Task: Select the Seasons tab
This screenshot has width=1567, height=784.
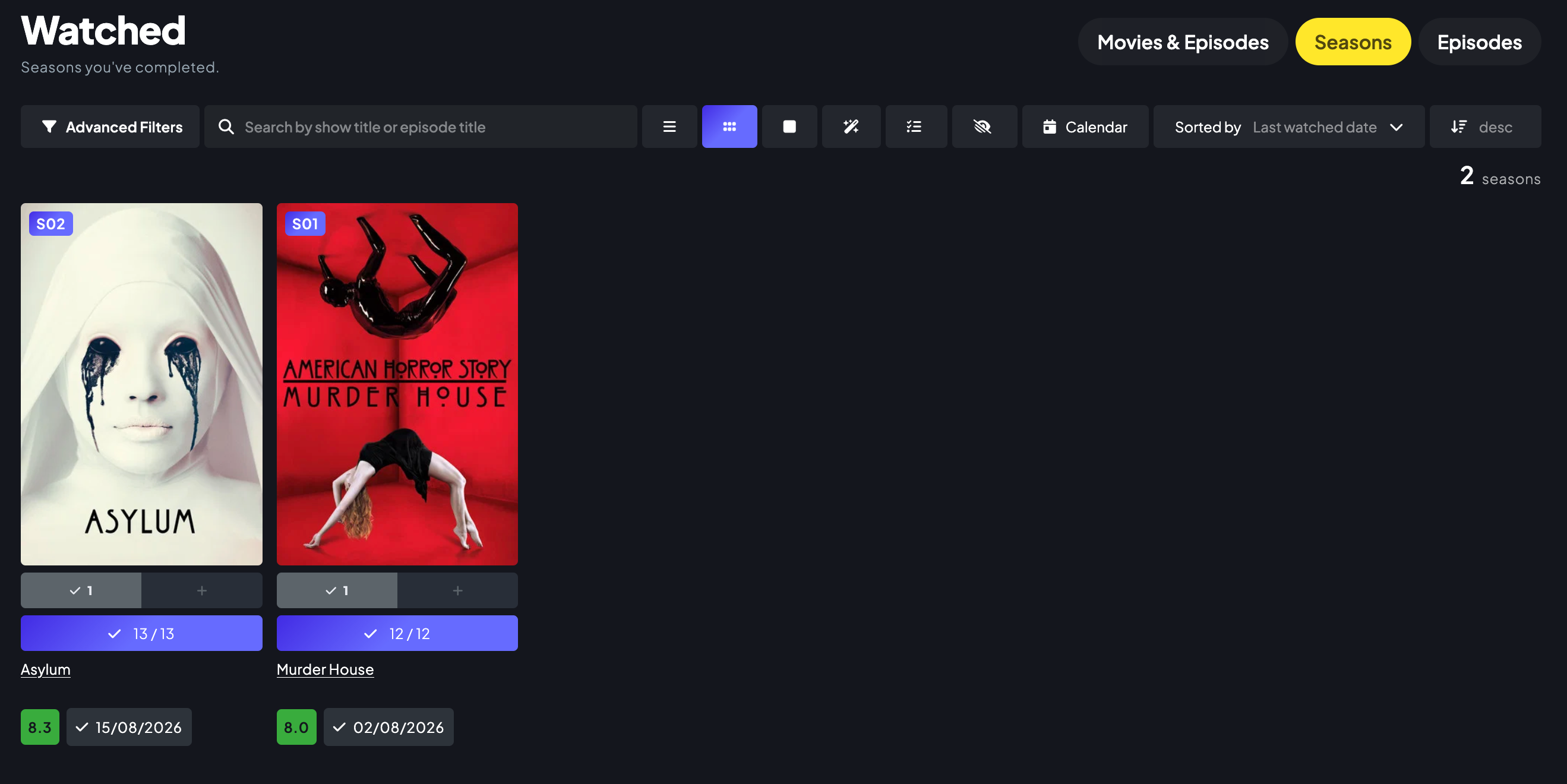Action: click(x=1353, y=42)
